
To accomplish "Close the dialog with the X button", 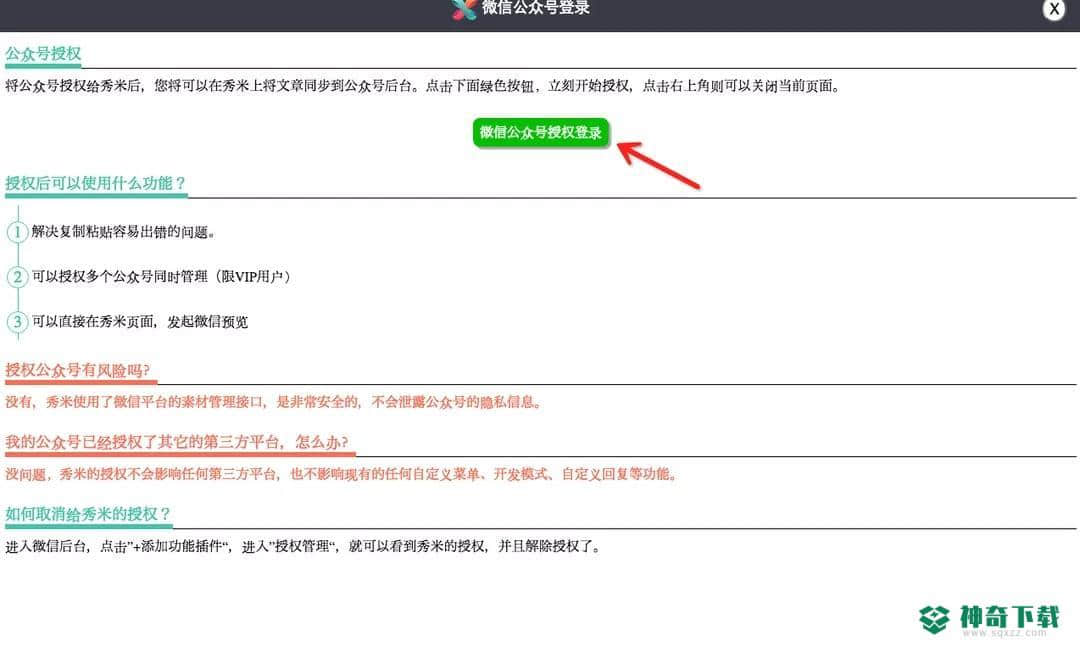I will coord(1054,10).
